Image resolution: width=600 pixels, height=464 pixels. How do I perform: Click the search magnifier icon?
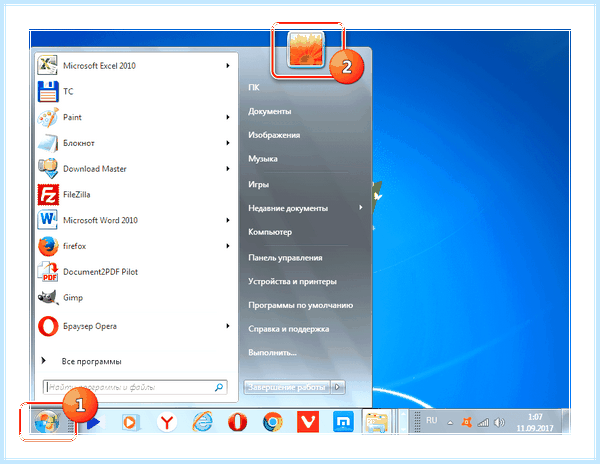pyautogui.click(x=219, y=387)
